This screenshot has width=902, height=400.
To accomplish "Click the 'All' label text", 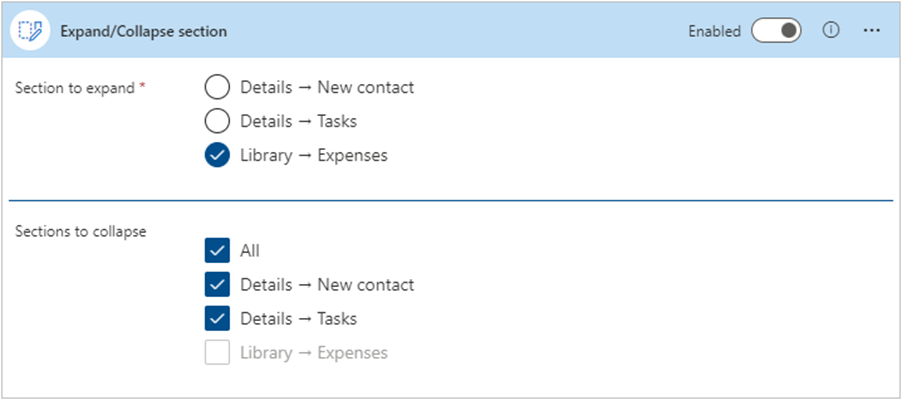I will click(x=250, y=251).
